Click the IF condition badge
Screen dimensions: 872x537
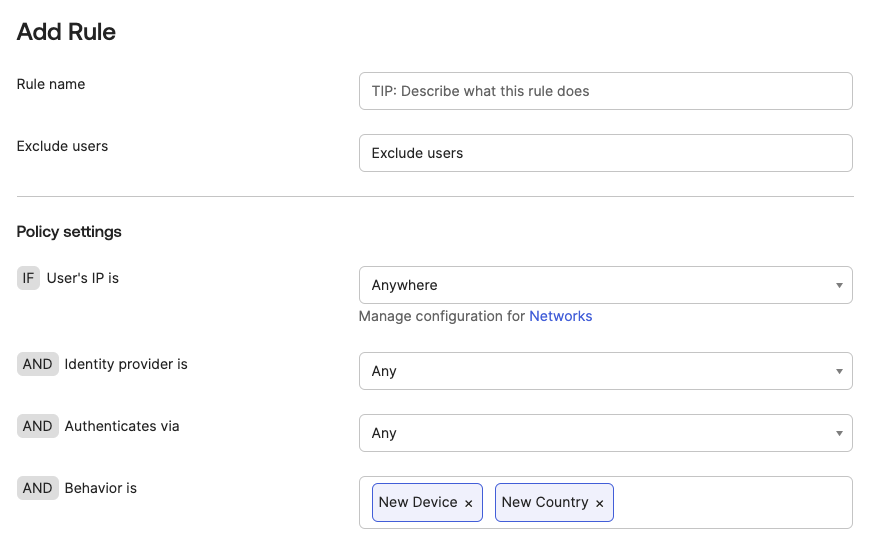tap(28, 278)
